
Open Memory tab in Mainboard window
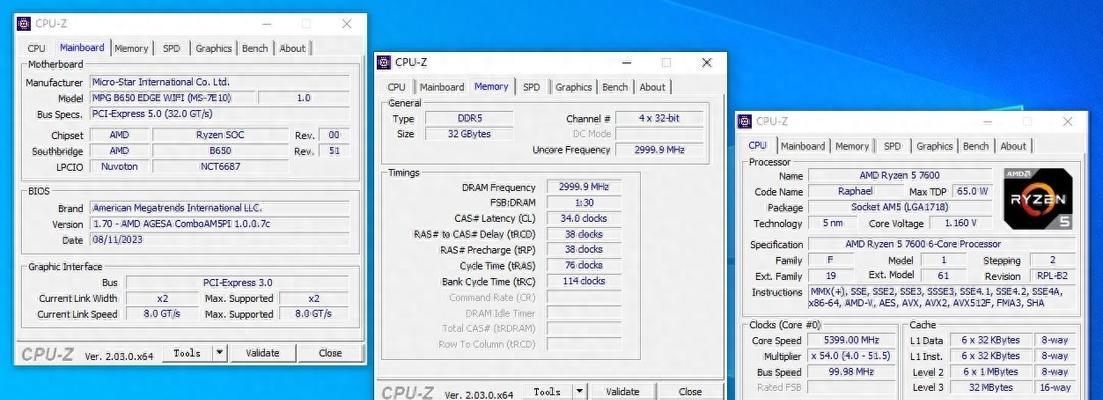132,49
